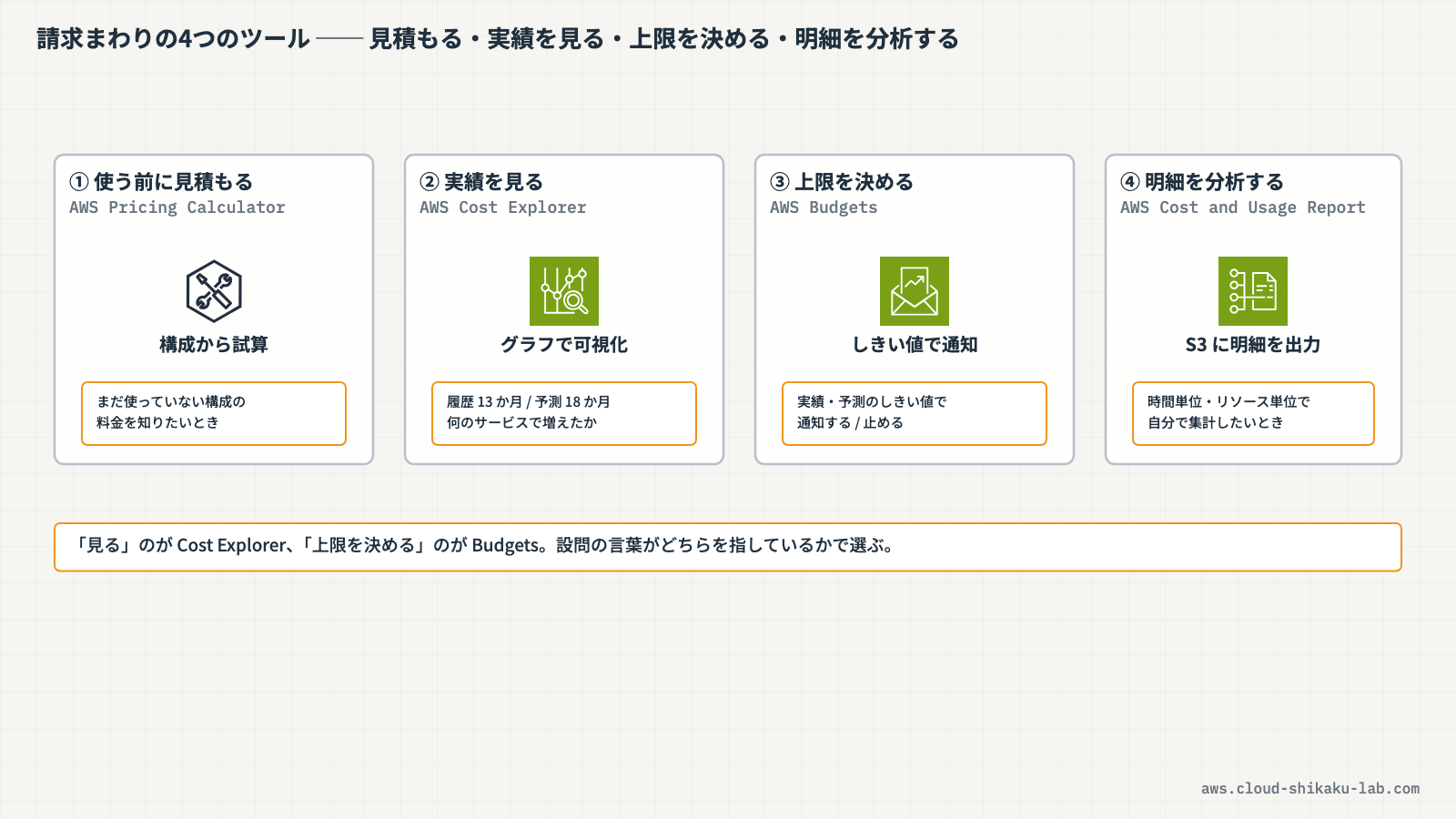Click the AWS Pricing Calculator wrench icon
This screenshot has width=1456, height=819.
[214, 291]
